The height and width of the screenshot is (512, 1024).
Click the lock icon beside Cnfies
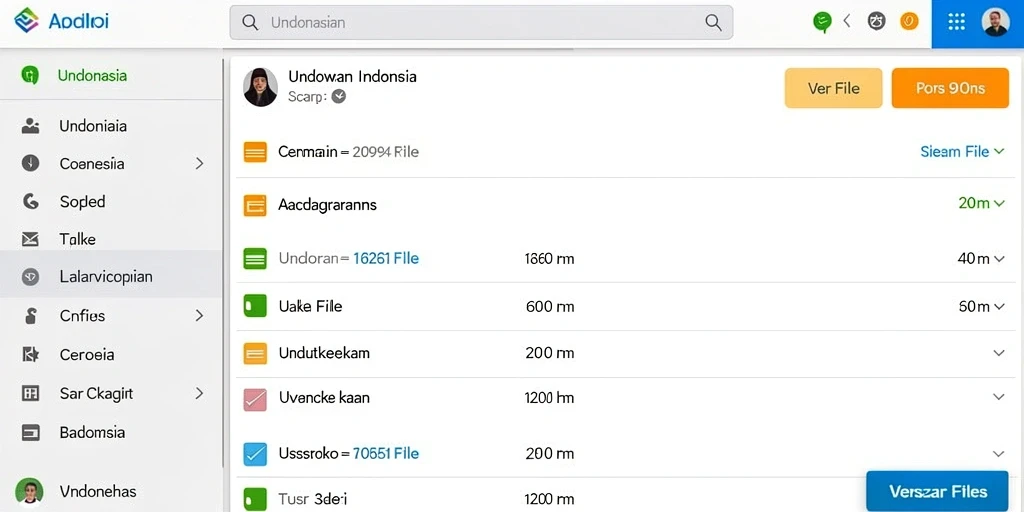(30, 316)
